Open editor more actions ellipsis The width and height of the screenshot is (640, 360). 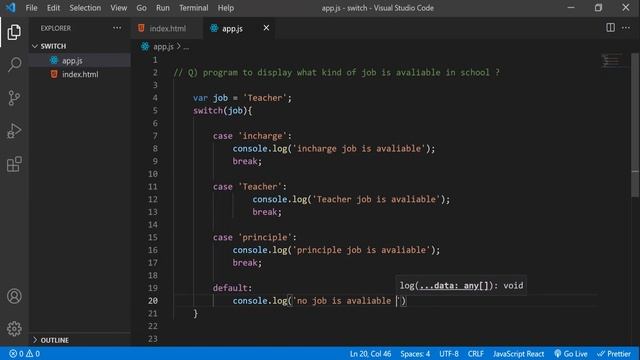(x=626, y=28)
